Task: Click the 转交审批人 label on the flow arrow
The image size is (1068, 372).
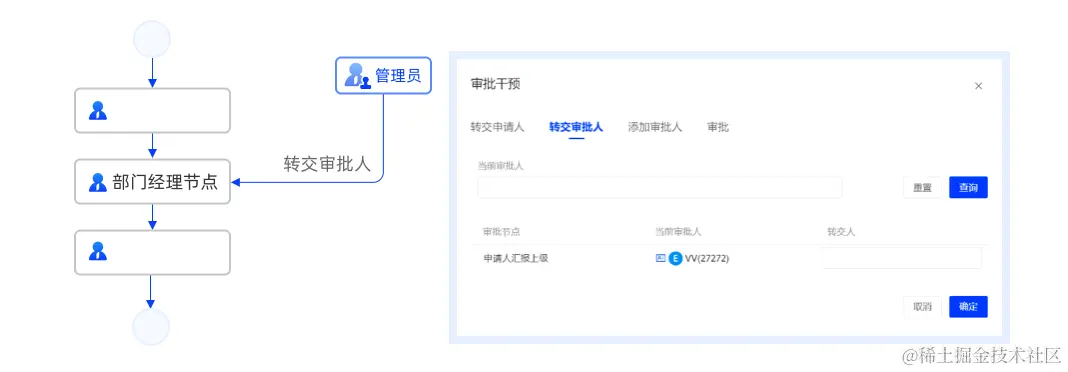Action: pos(327,164)
